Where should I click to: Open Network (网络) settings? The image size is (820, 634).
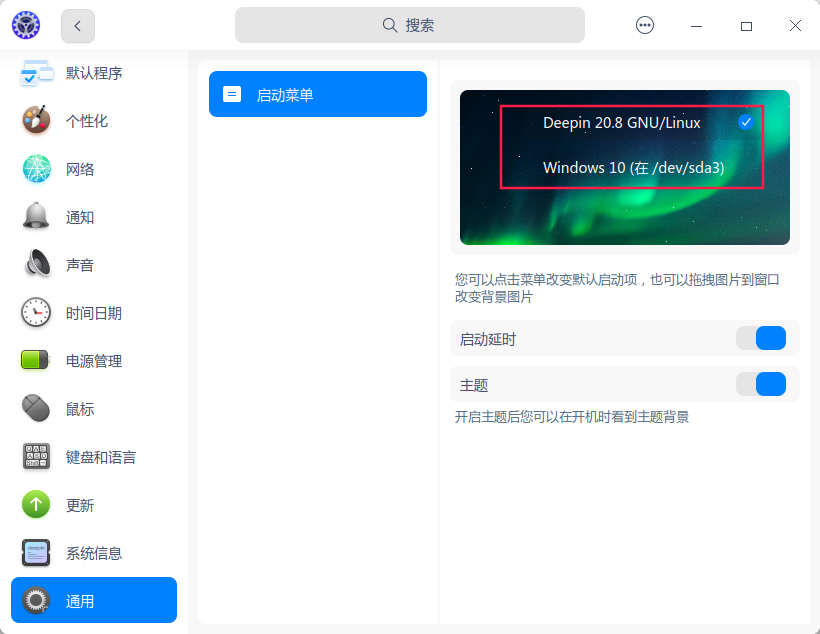80,169
